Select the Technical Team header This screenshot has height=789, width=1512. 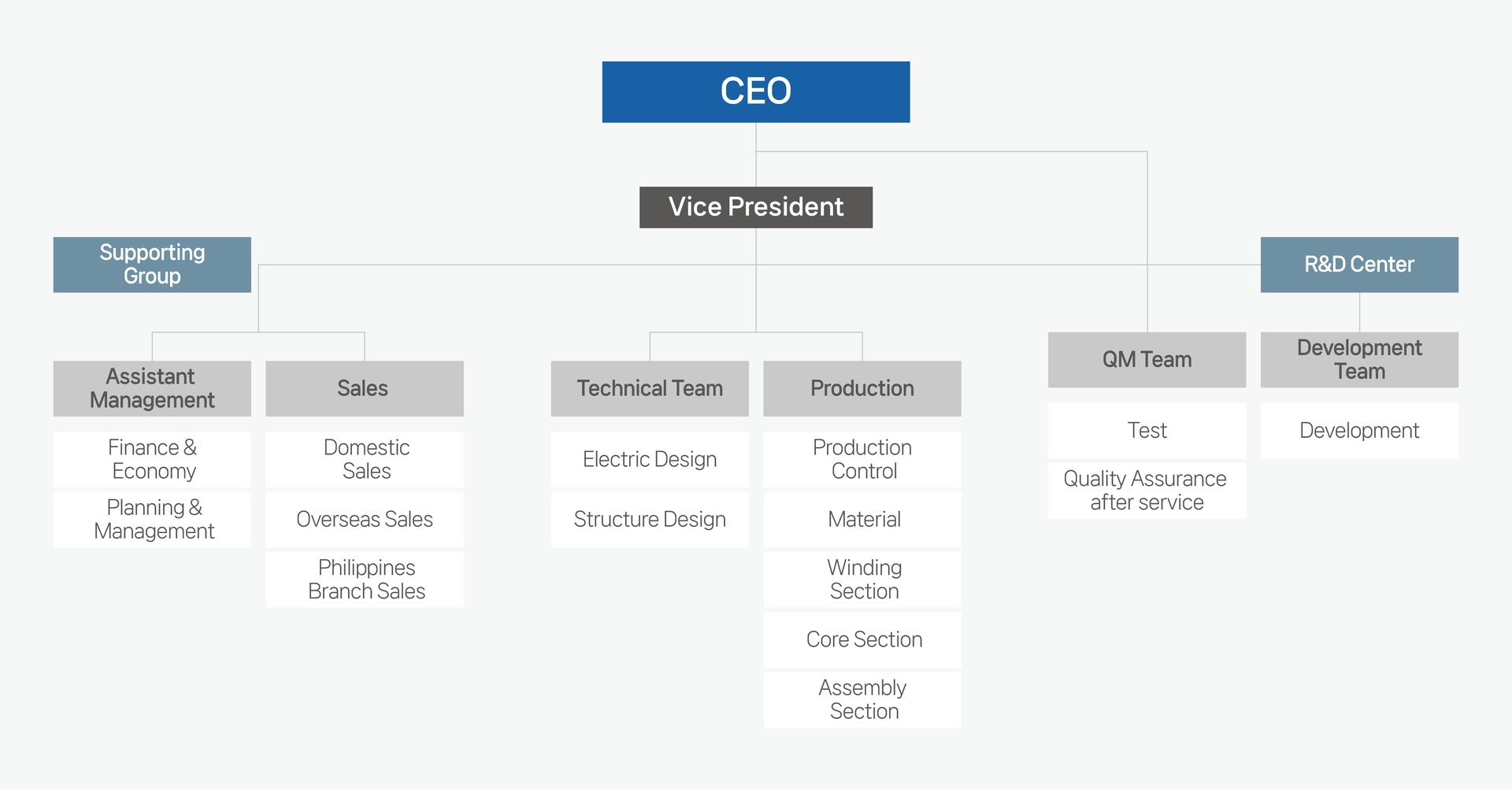pyautogui.click(x=649, y=388)
